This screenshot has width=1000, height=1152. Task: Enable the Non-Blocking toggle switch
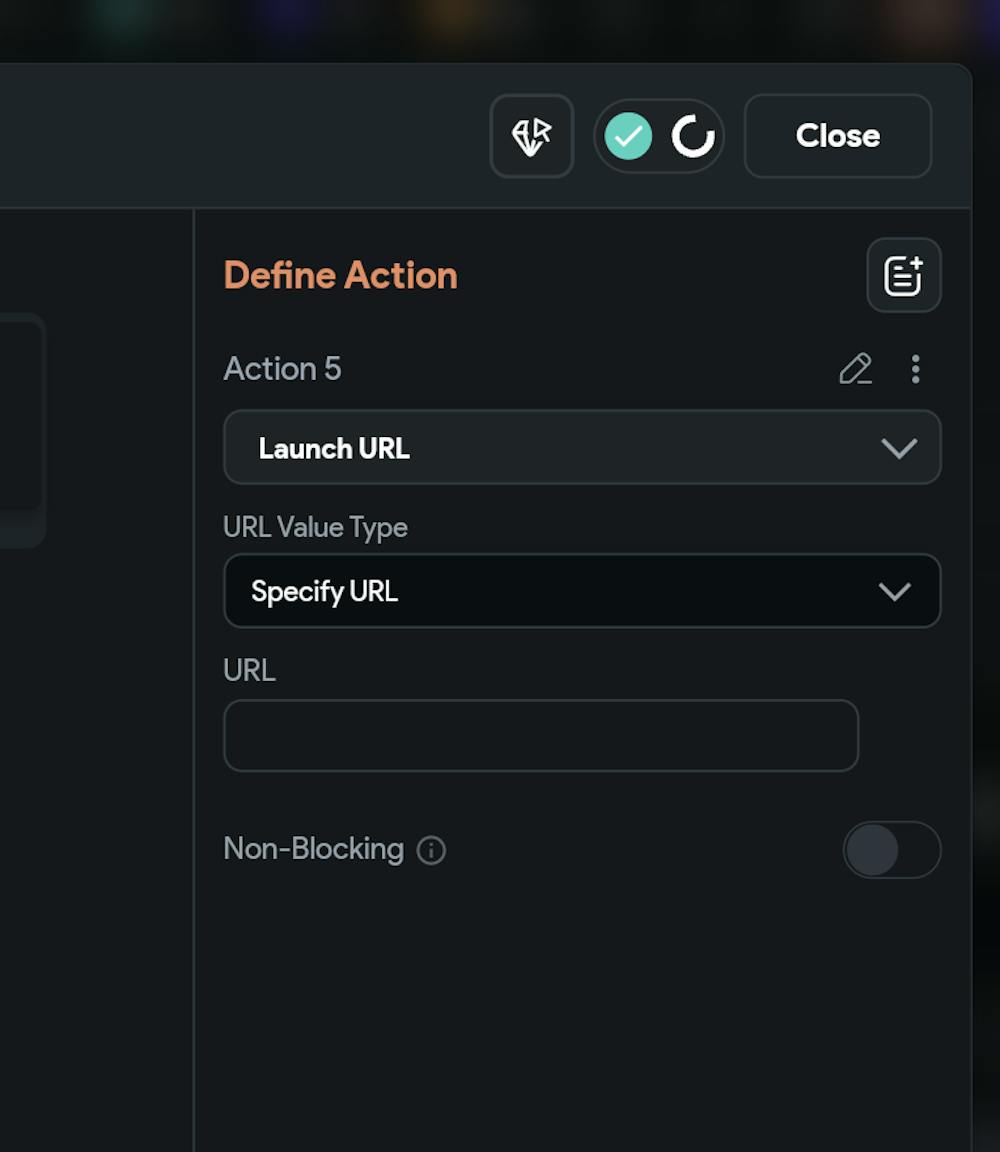pos(891,850)
